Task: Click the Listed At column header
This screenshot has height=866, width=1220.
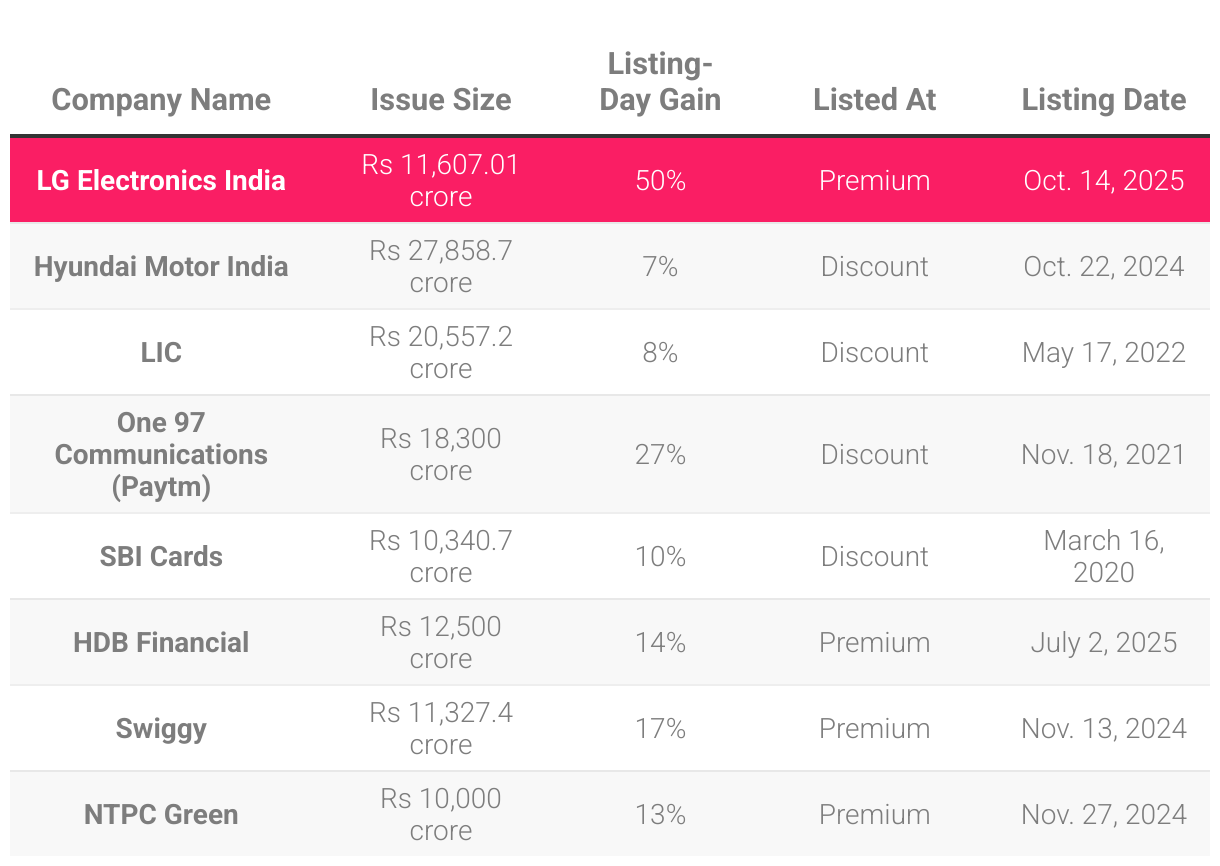Action: [x=875, y=100]
